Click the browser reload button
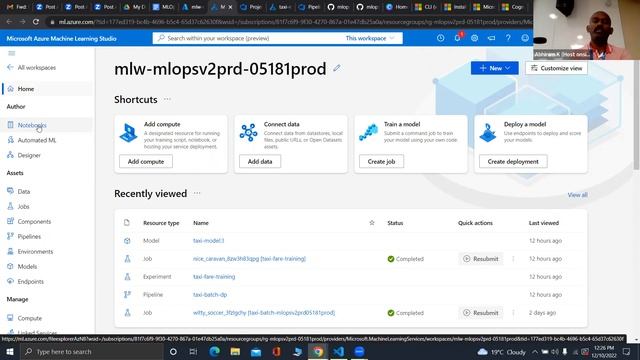Screen dimensions: 640x360 (x=36, y=22)
